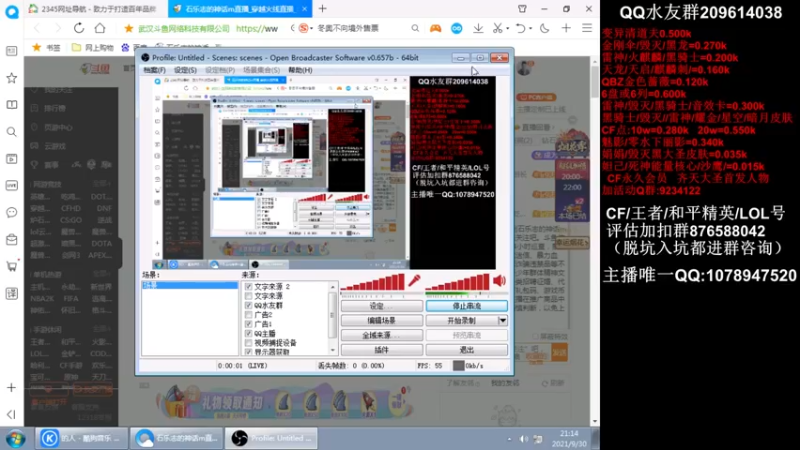This screenshot has width=800, height=450.
Task: Close the active live stream browser tab
Action: 305,9
